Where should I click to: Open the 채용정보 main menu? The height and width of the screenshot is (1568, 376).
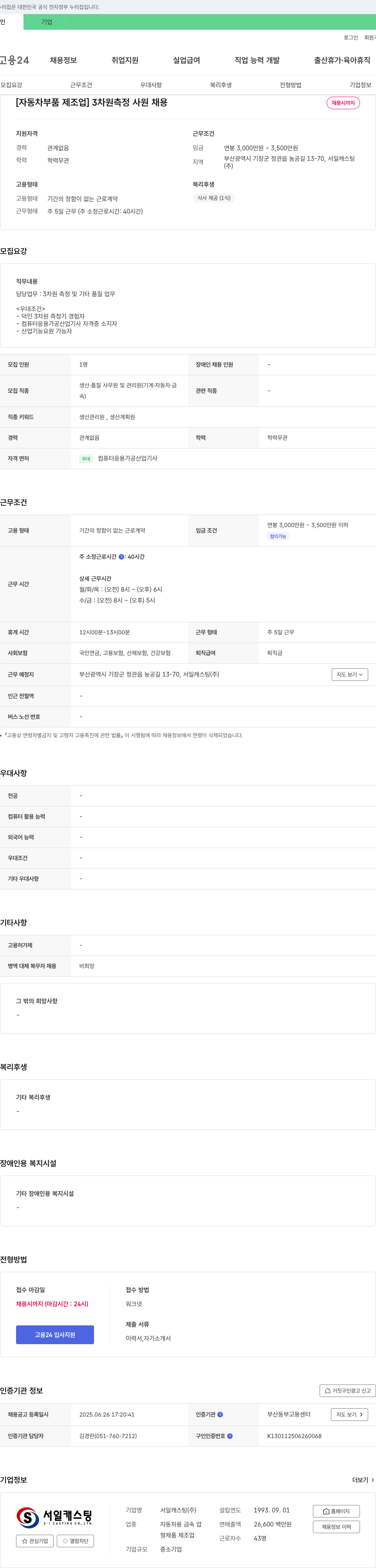point(63,60)
